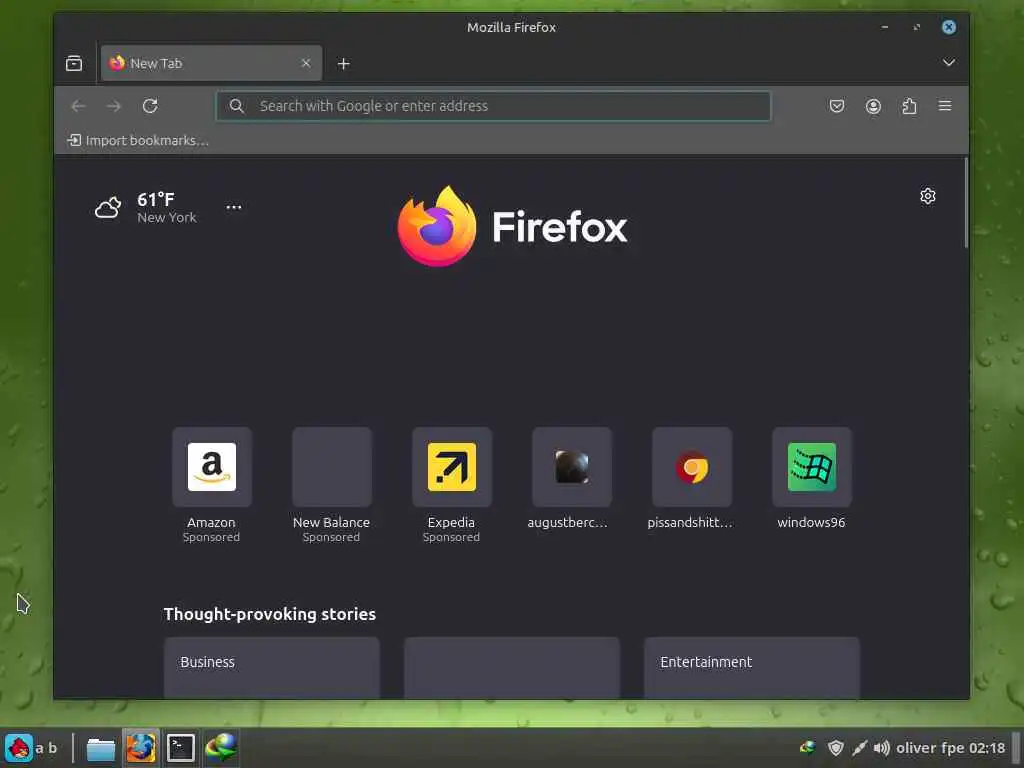This screenshot has width=1024, height=768.
Task: Open the Business story card
Action: pyautogui.click(x=272, y=668)
